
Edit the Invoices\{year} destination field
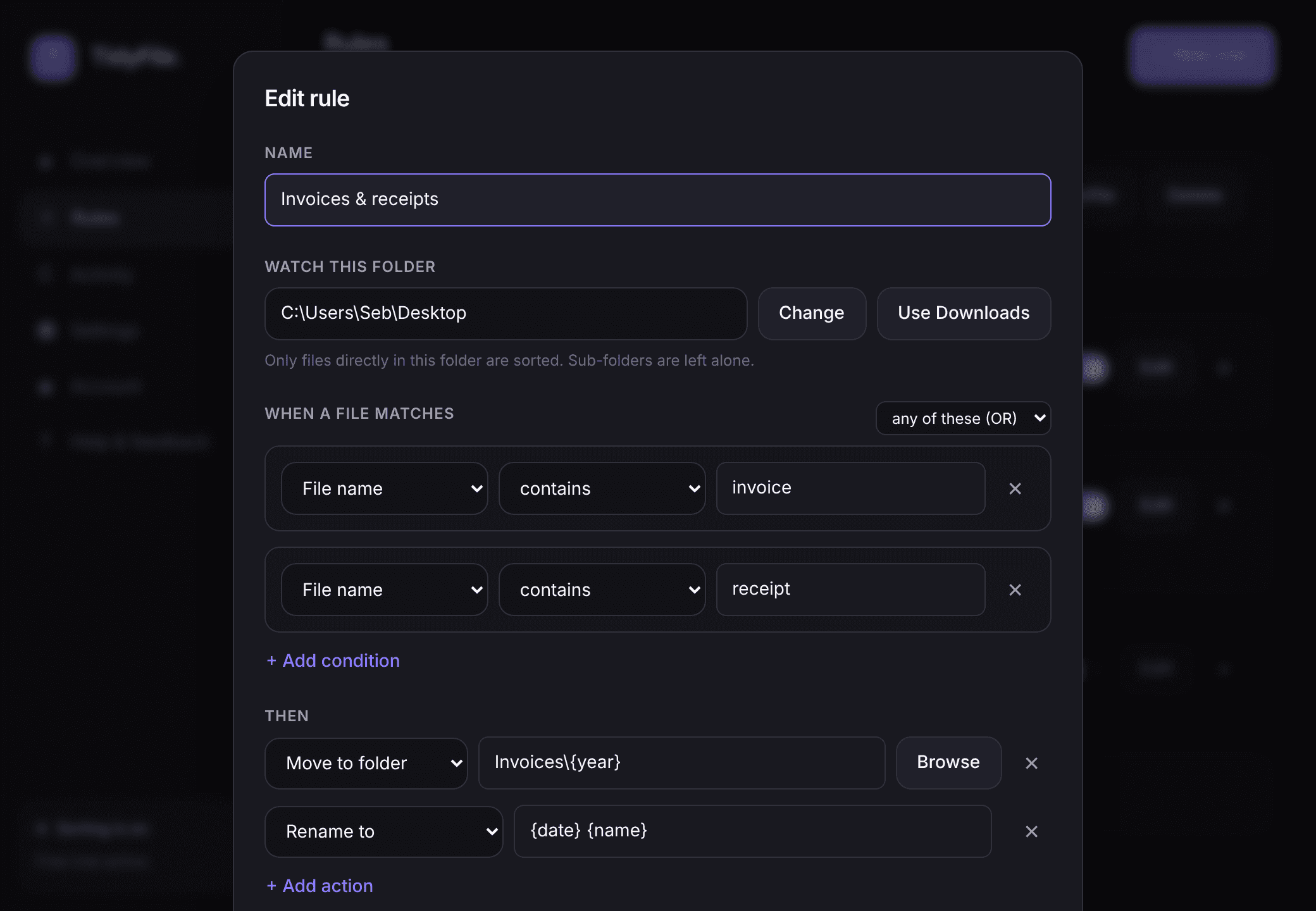click(x=681, y=763)
